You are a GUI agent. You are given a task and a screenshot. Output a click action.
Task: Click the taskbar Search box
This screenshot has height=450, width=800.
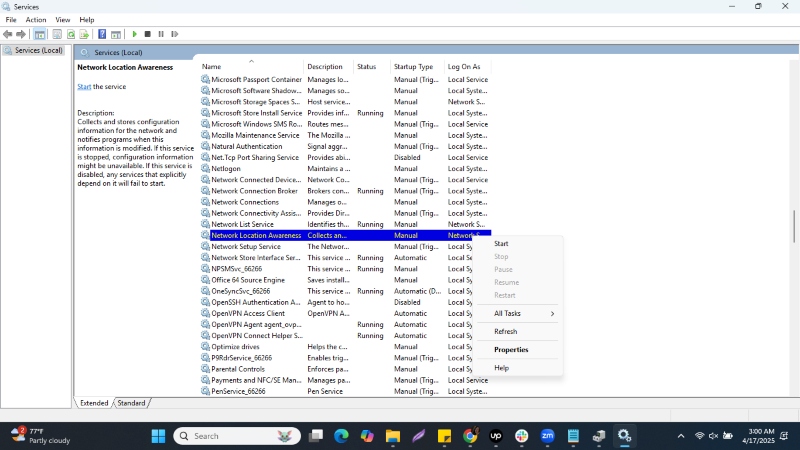[x=237, y=436]
